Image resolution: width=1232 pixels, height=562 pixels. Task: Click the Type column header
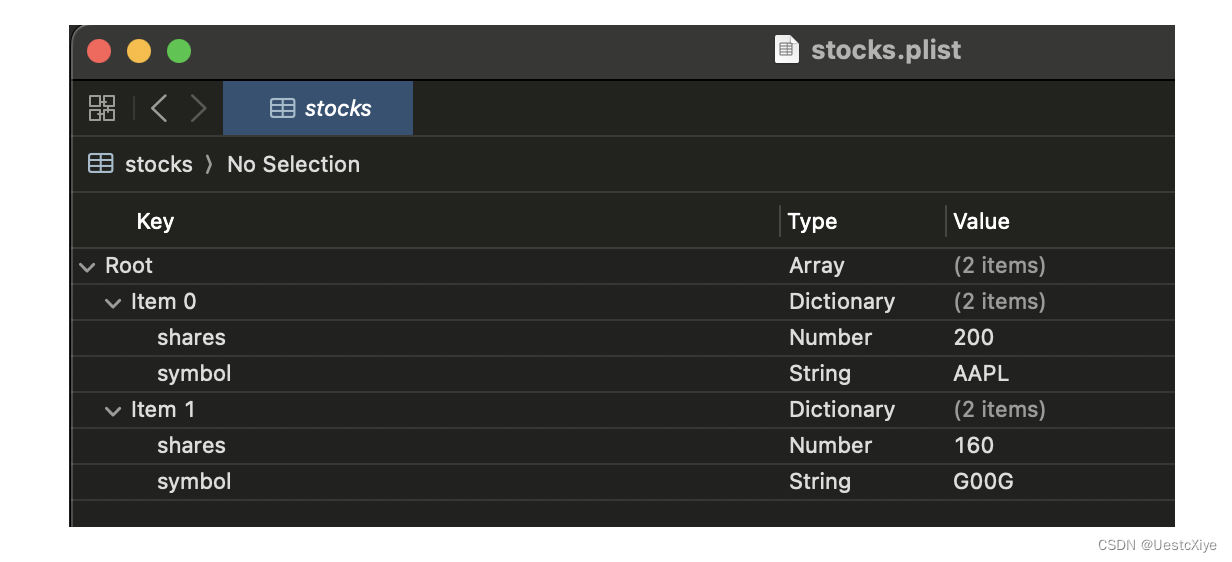(812, 221)
